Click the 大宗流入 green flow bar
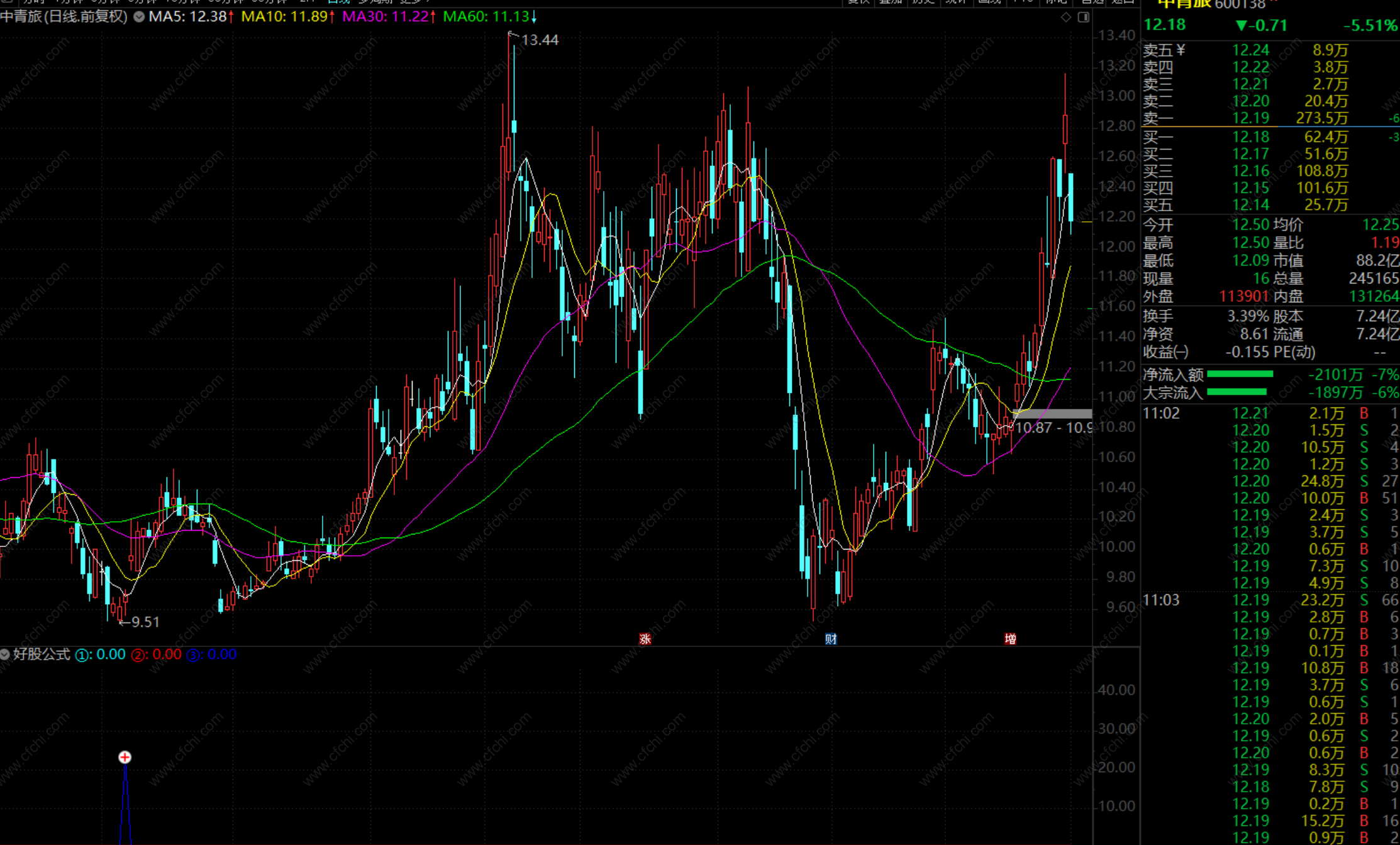Screen dimensions: 1400x845 click(x=1236, y=392)
